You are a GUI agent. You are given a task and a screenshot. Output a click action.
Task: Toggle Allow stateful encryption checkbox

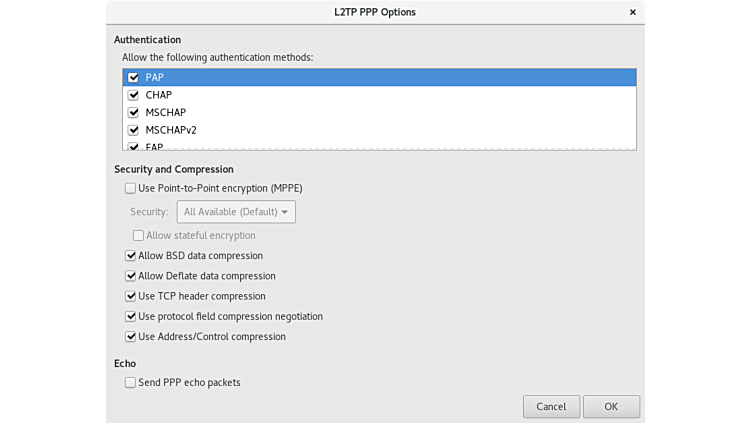(139, 236)
